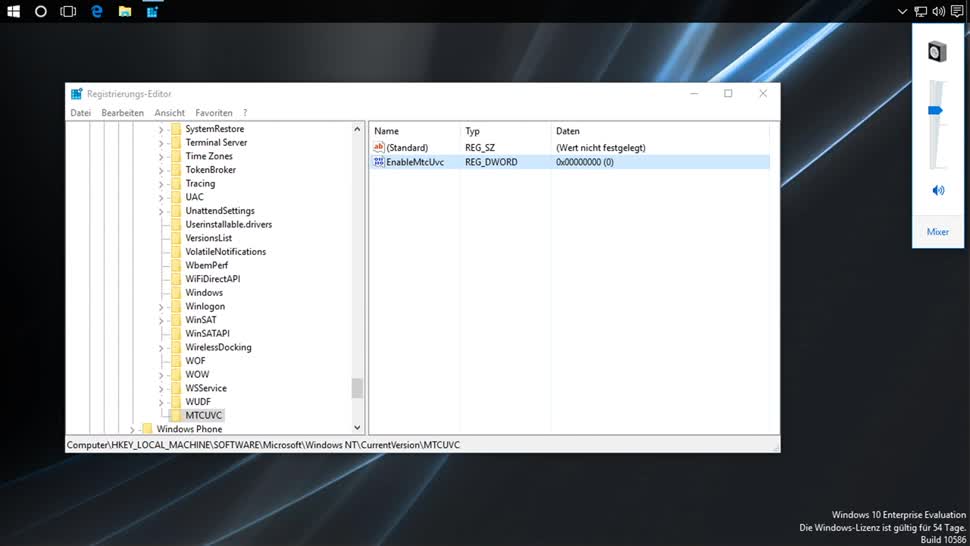Screen dimensions: 970x546
Task: Expand the Terminal Server key
Action: 161,143
